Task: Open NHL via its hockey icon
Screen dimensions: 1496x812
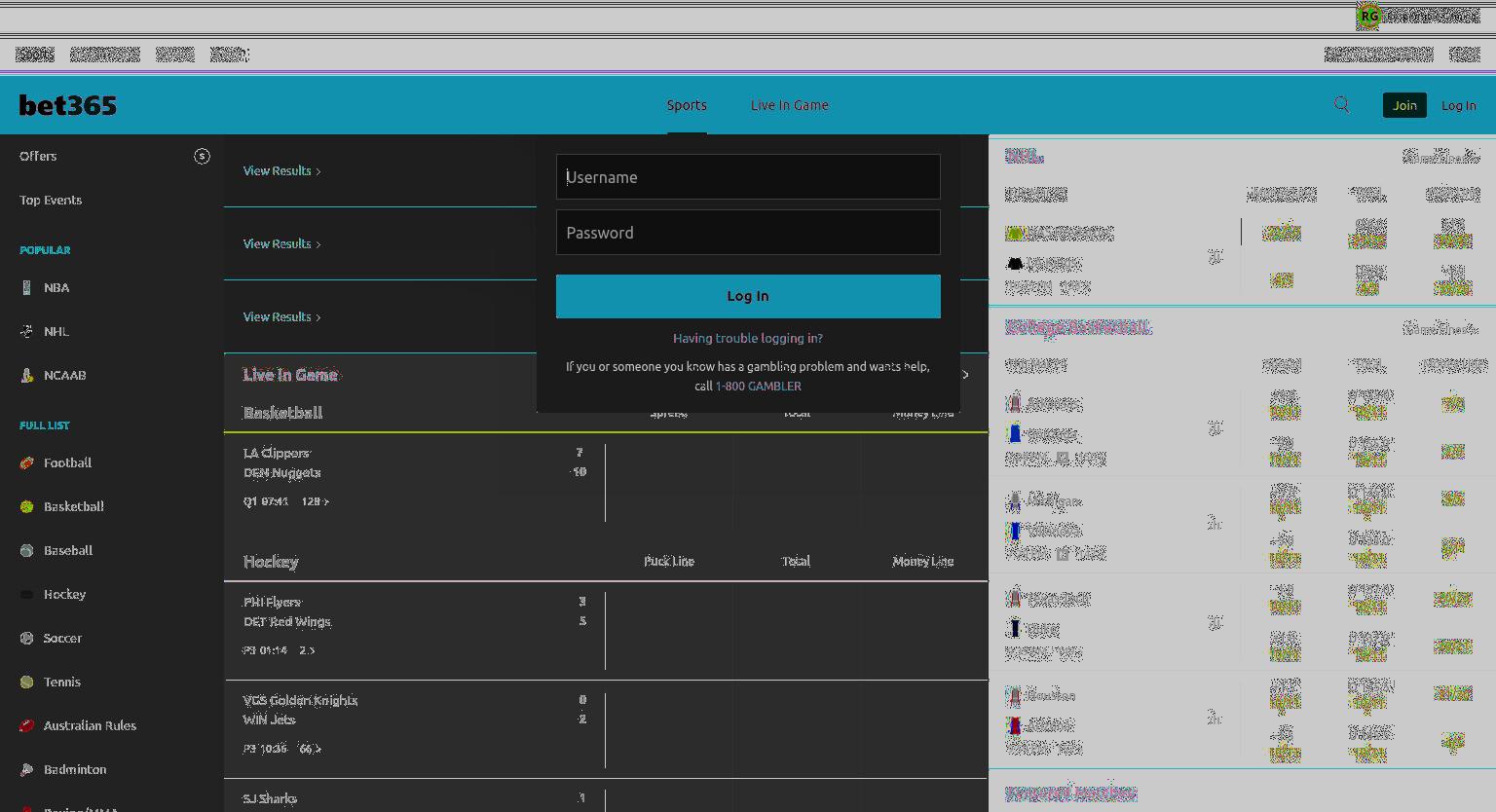Action: click(26, 331)
